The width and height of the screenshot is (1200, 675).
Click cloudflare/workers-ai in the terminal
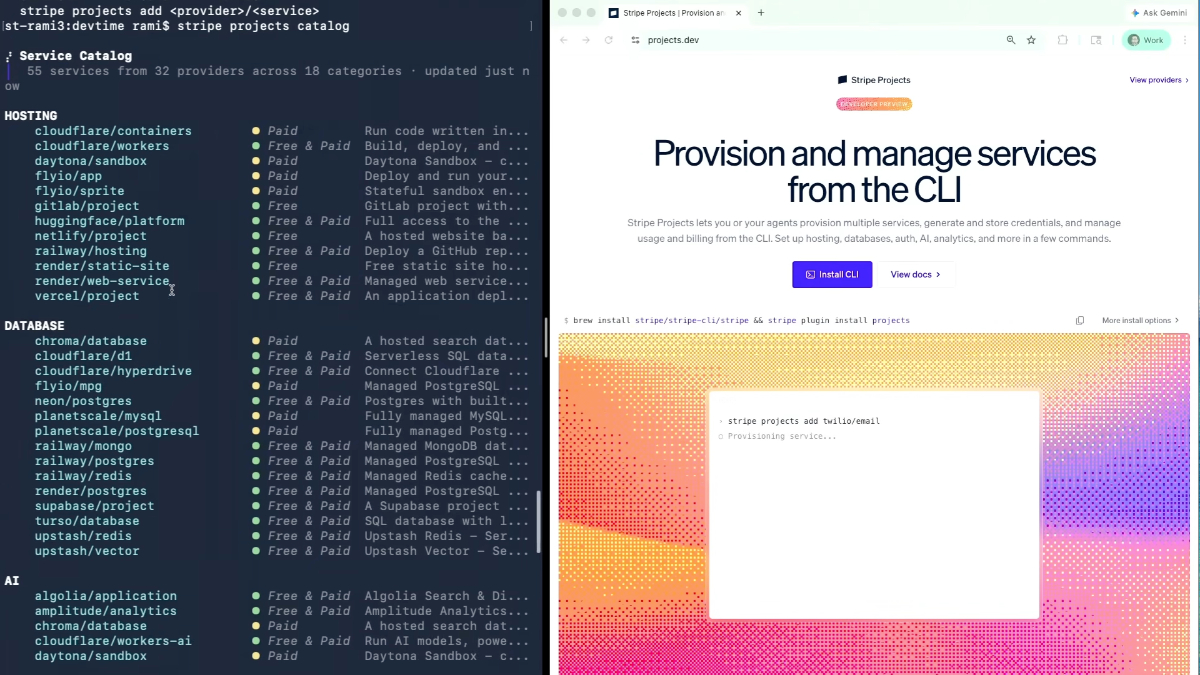113,641
